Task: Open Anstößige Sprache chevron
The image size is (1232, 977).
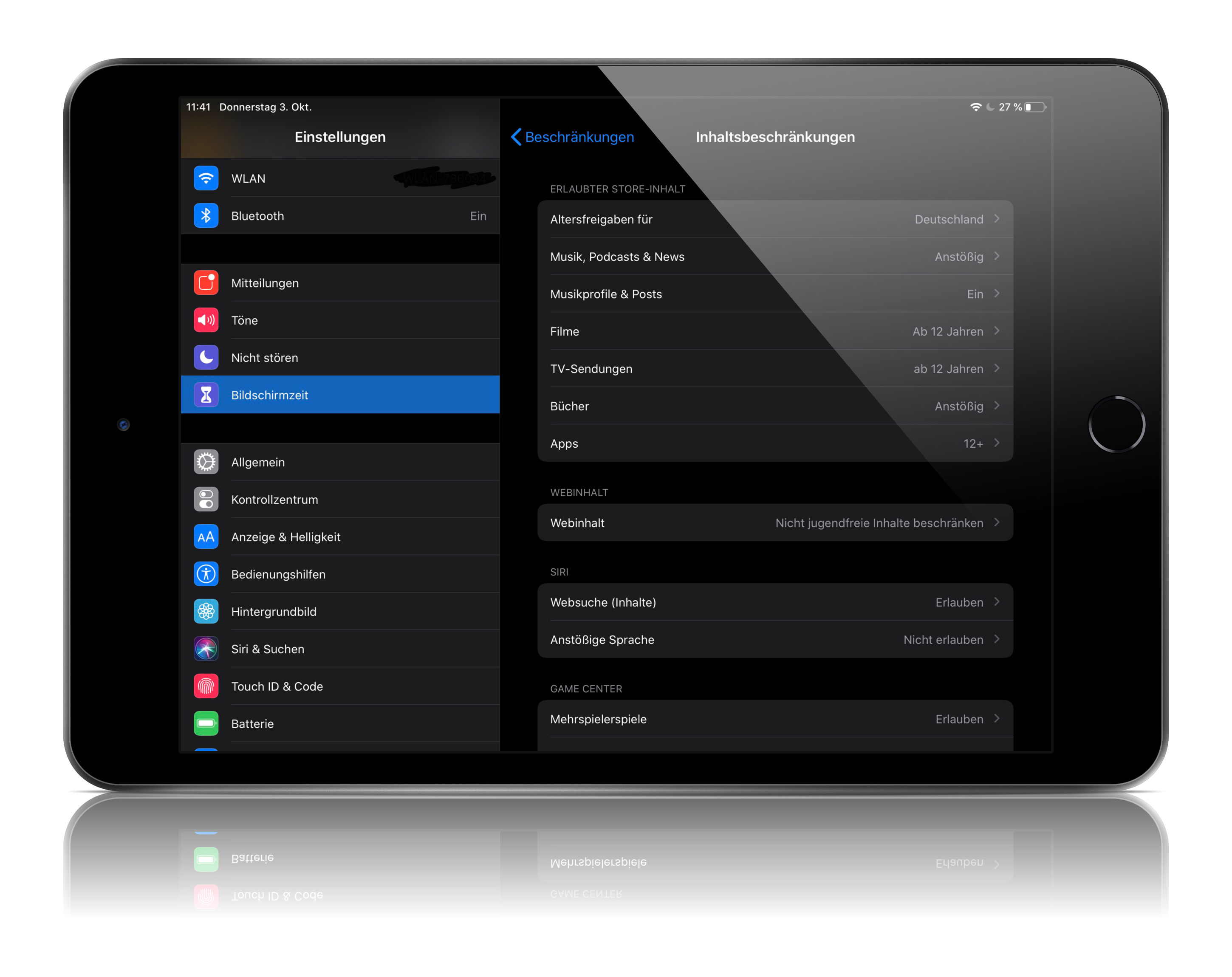Action: tap(997, 639)
